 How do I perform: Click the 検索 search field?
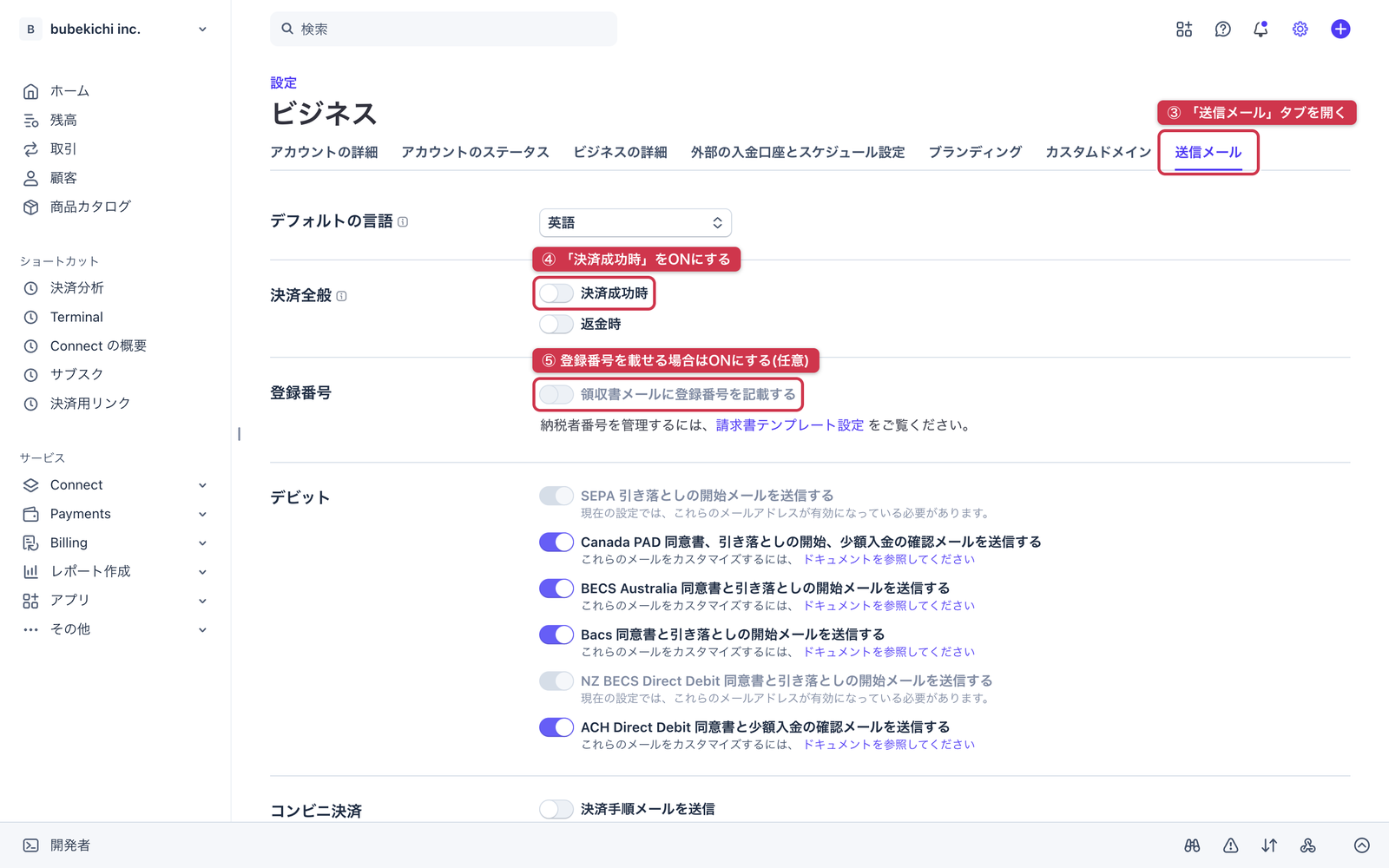pos(444,29)
